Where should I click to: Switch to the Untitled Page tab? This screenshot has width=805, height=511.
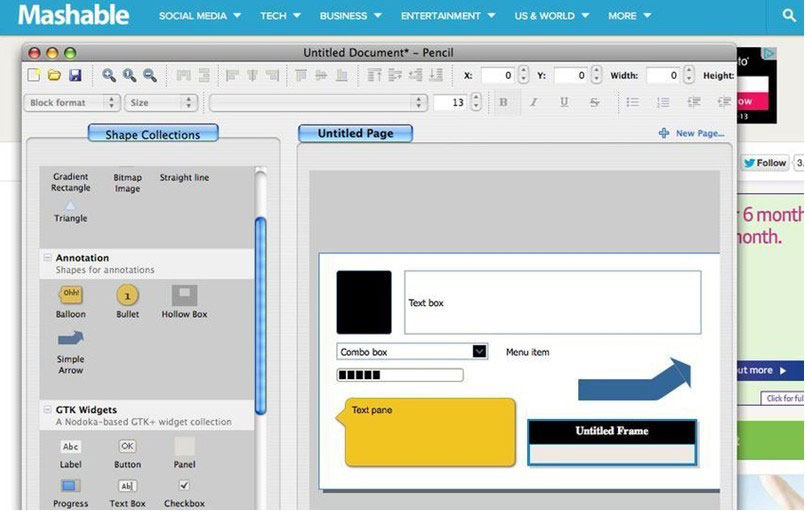coord(355,133)
